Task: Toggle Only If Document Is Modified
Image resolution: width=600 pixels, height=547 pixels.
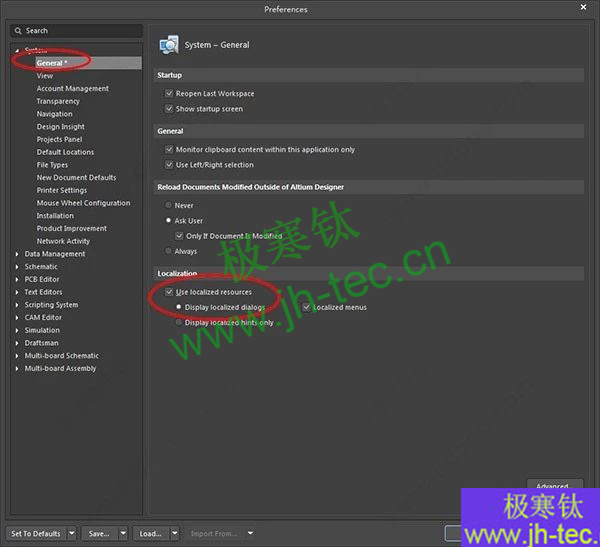Action: [x=179, y=236]
